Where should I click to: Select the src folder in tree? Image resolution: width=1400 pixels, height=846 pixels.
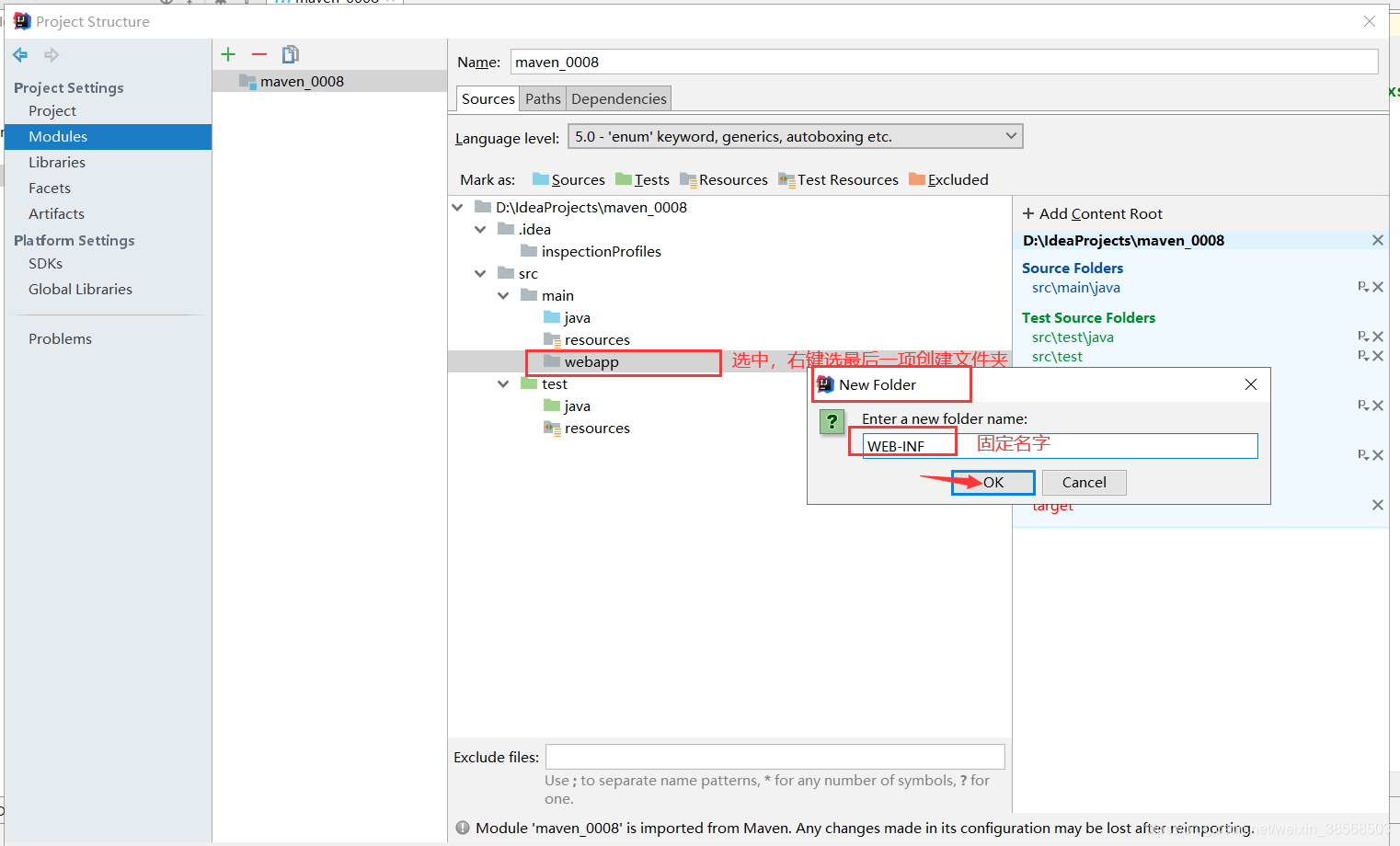(x=527, y=273)
